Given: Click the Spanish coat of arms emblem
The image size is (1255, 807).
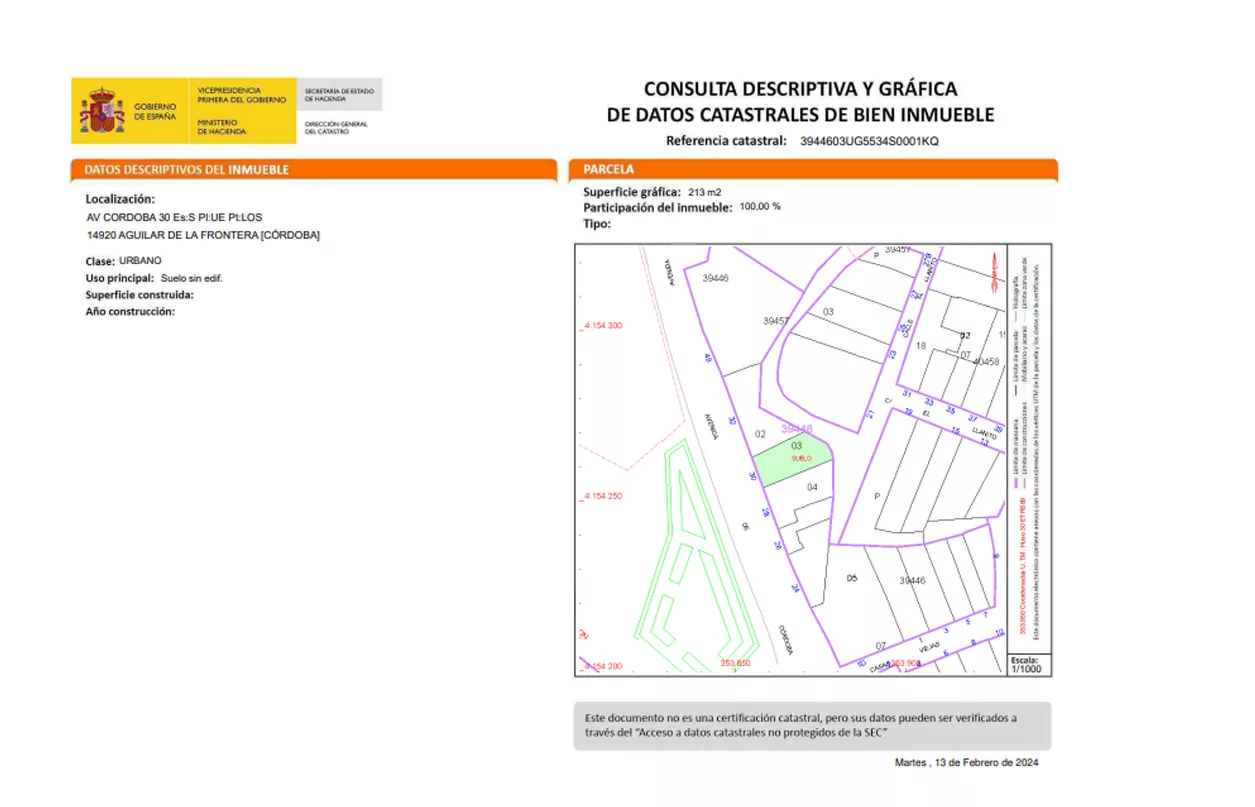Looking at the screenshot, I should click(102, 111).
